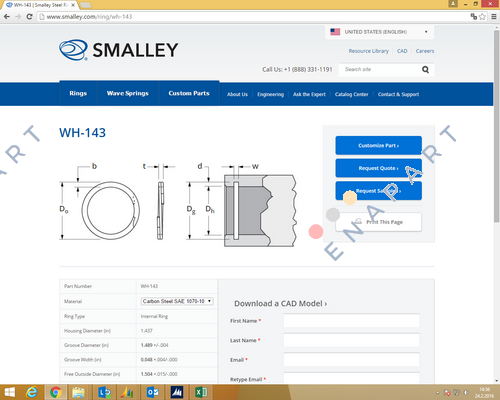Open Excel from the taskbar

[201, 392]
